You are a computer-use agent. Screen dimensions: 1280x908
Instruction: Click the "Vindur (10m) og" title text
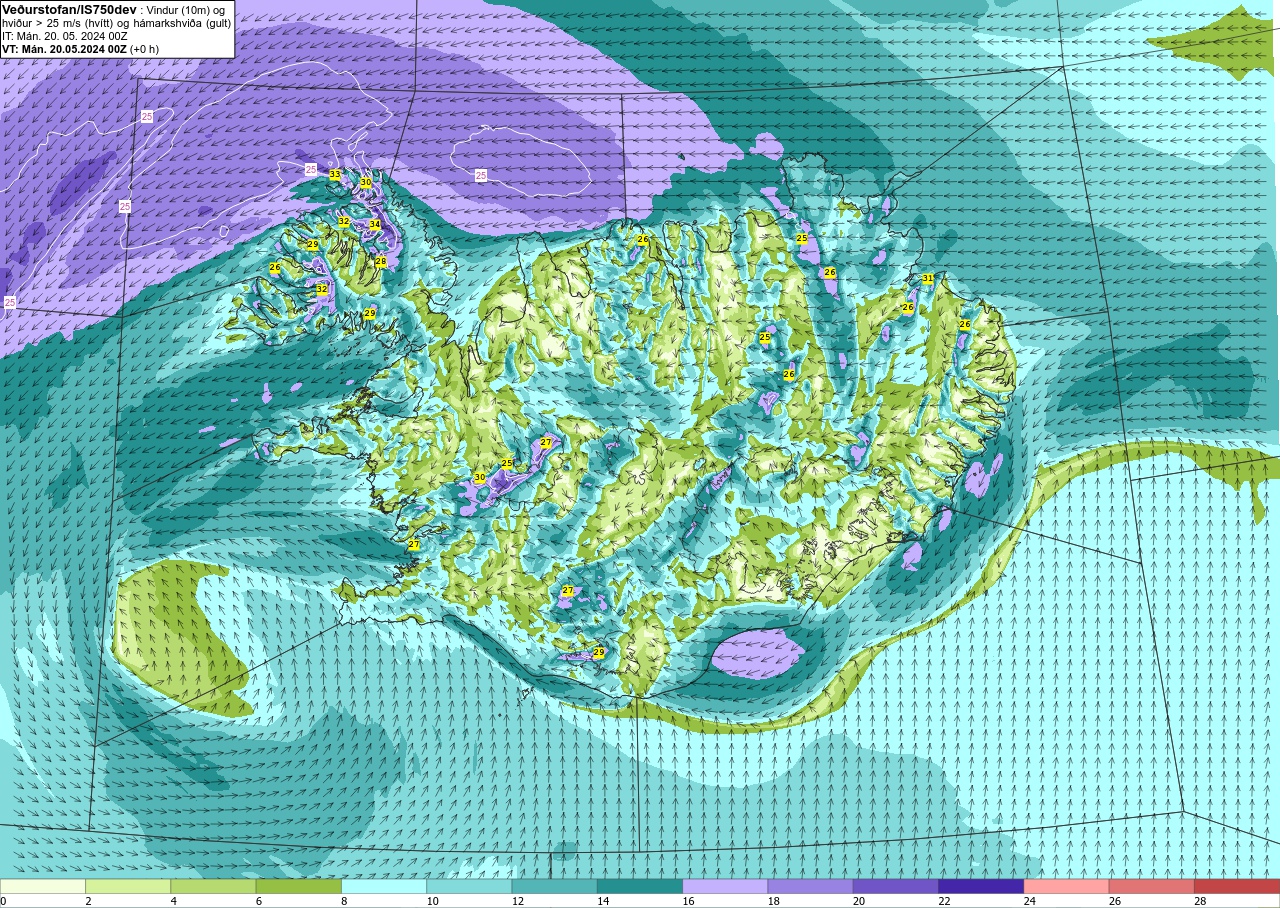(185, 10)
